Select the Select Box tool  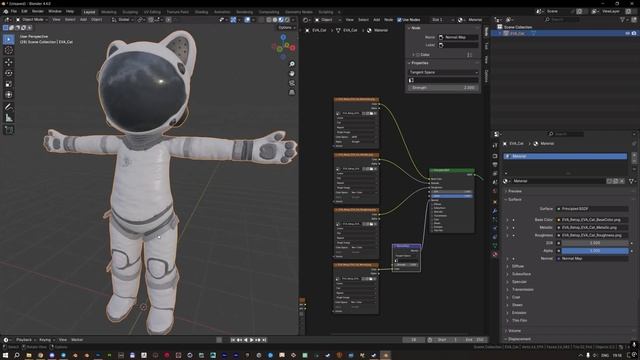[9, 40]
